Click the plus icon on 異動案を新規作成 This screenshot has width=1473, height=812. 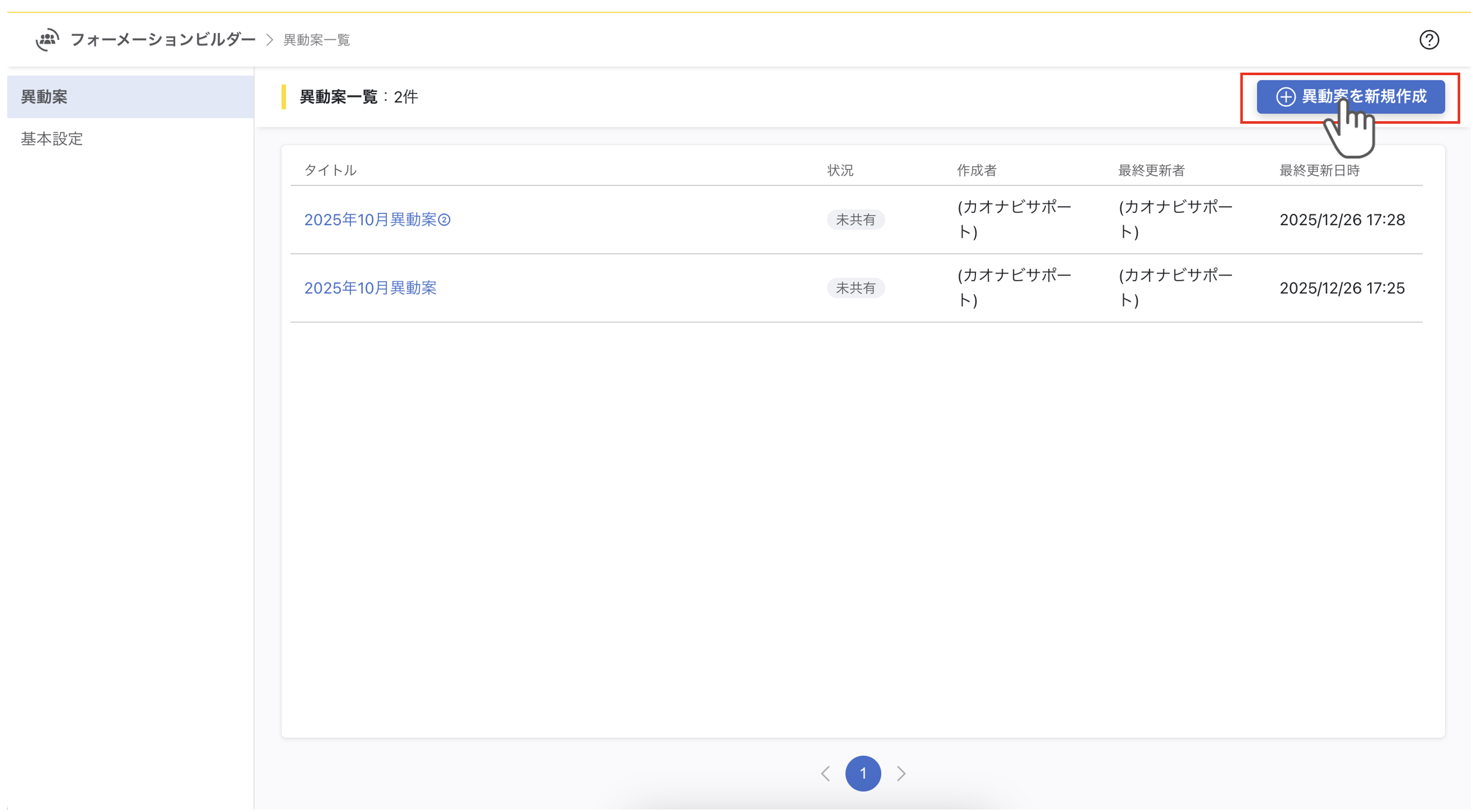(1285, 97)
